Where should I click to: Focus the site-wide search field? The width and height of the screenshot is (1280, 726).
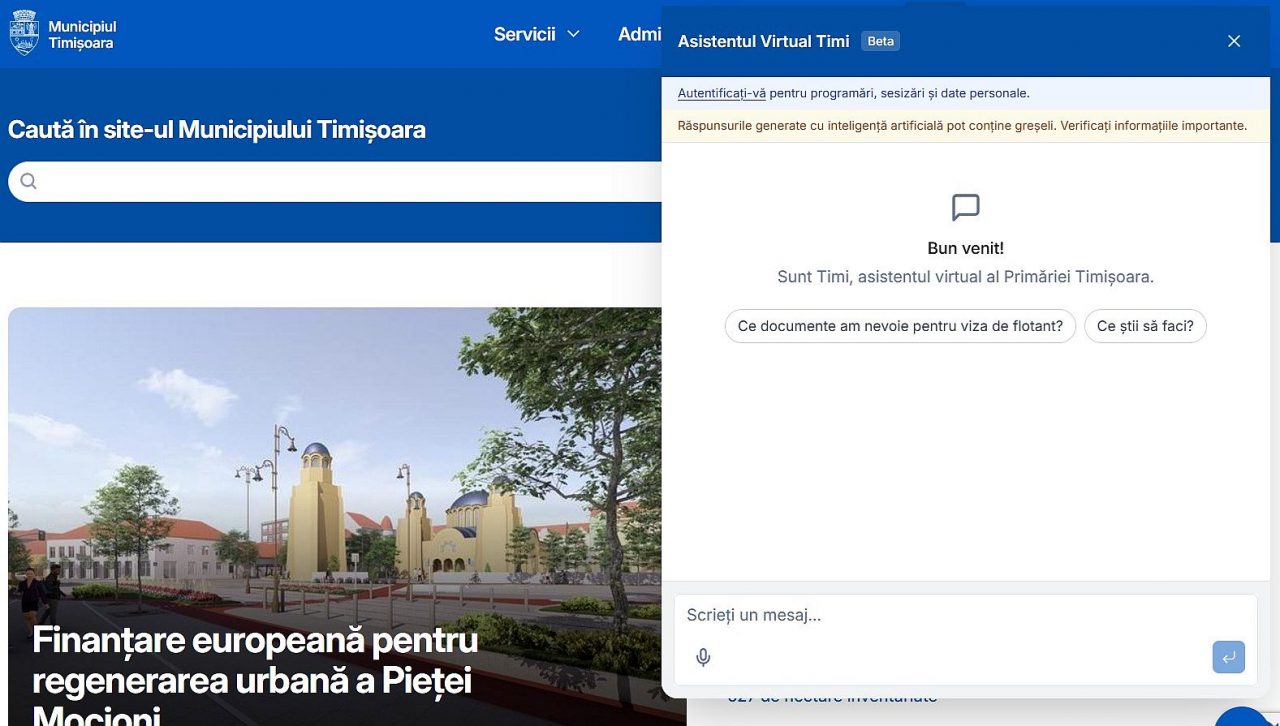pyautogui.click(x=335, y=181)
